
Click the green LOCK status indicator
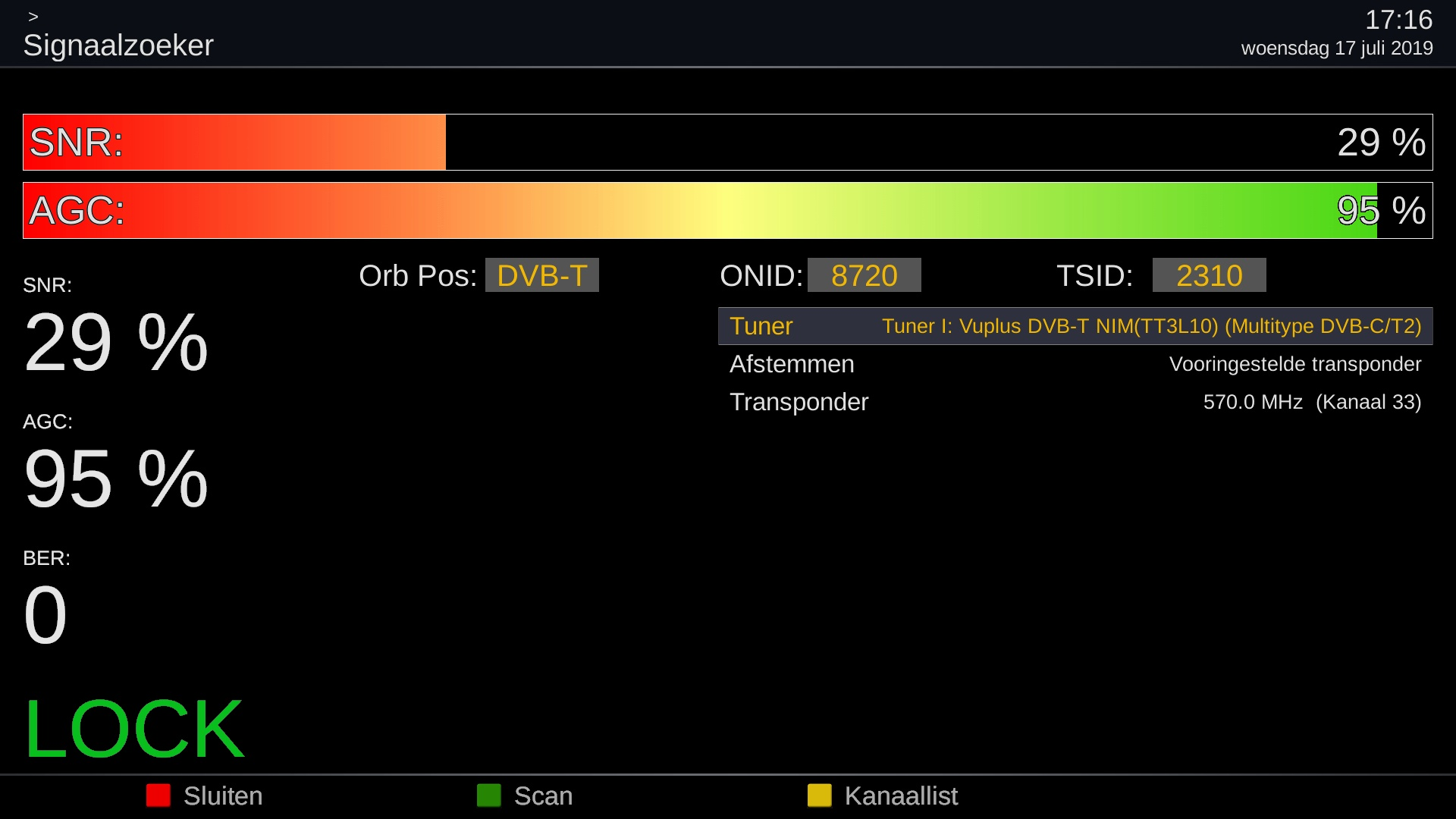coord(134,729)
